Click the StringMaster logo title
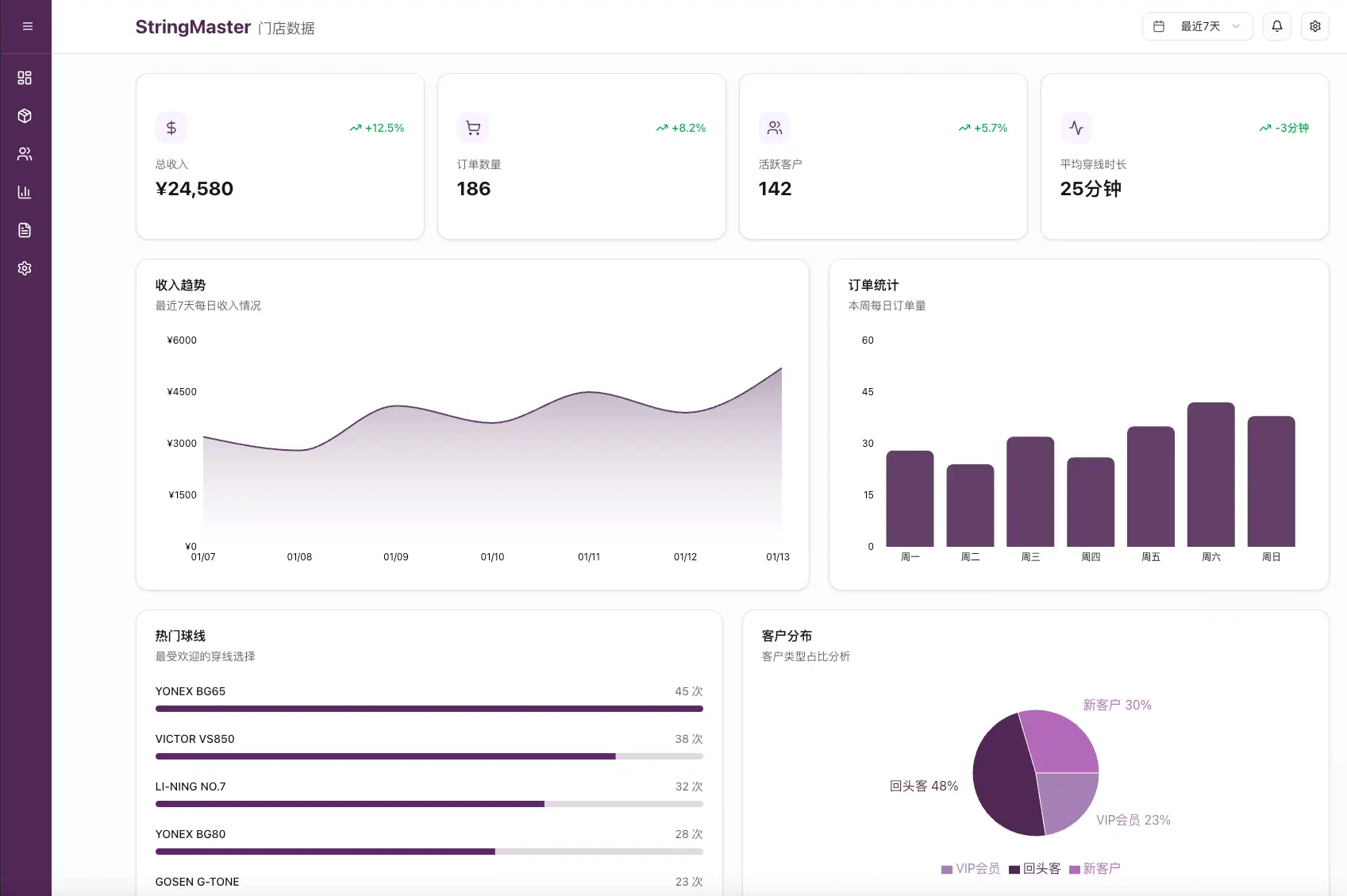The image size is (1347, 896). [x=193, y=27]
